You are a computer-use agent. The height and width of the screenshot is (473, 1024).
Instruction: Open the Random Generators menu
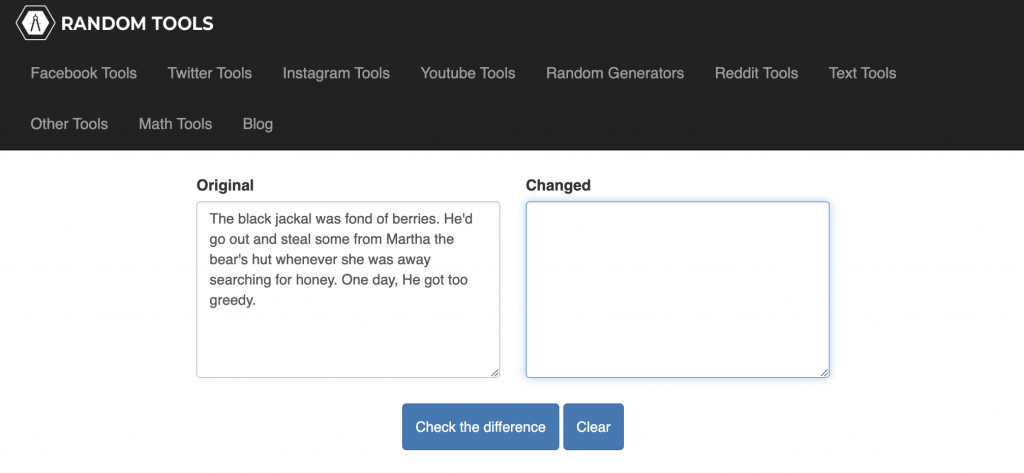click(615, 73)
